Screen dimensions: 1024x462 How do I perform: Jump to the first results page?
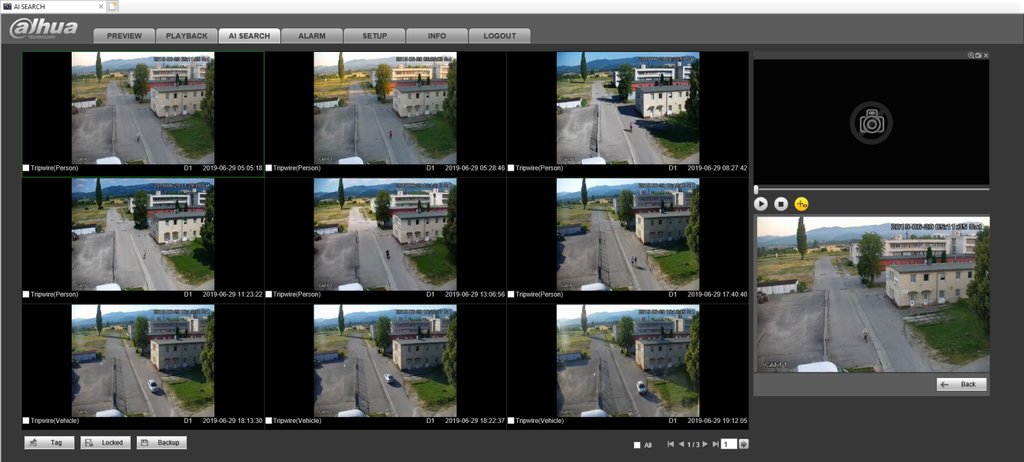pos(670,444)
